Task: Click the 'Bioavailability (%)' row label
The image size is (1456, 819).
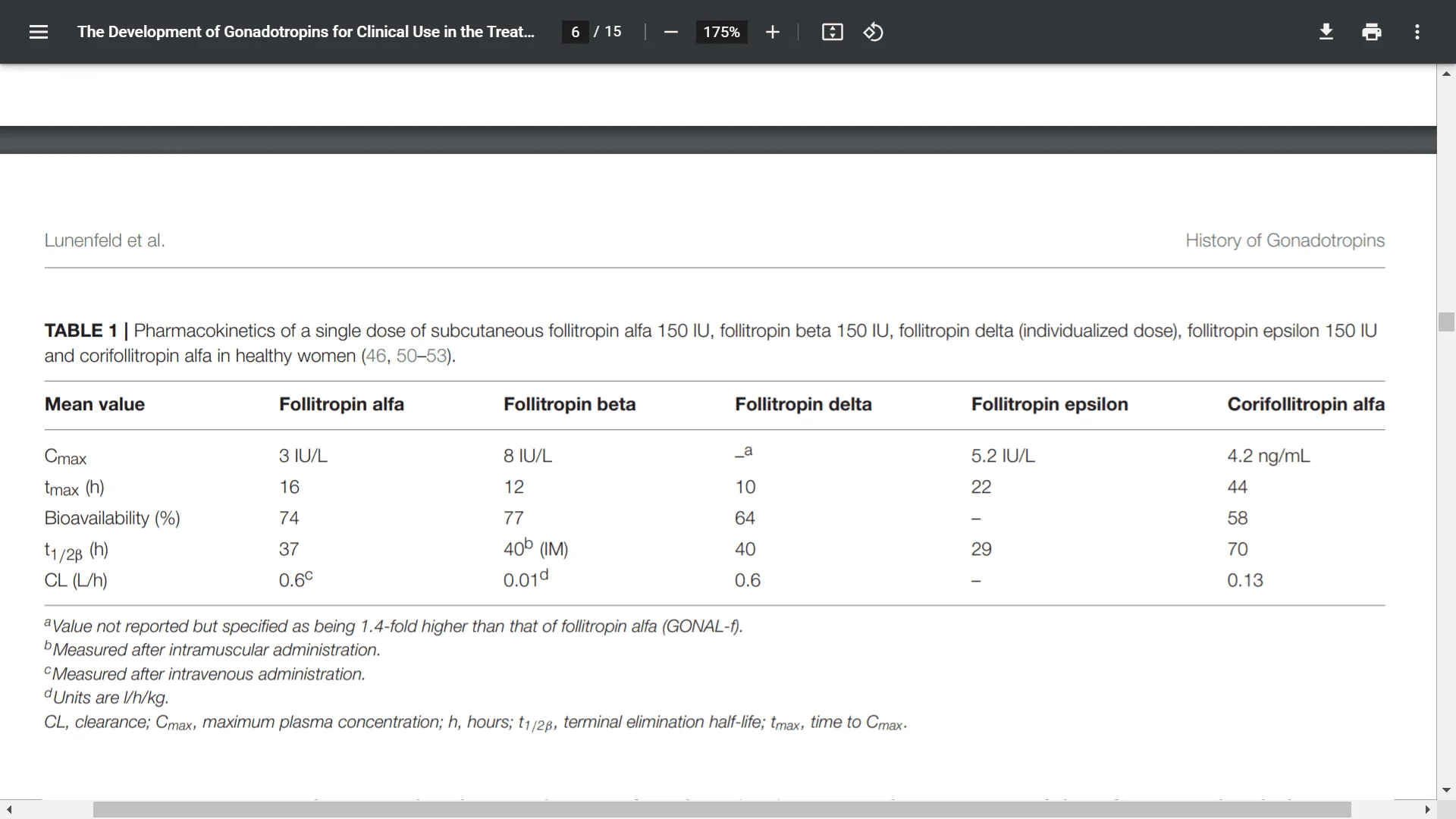Action: (112, 518)
